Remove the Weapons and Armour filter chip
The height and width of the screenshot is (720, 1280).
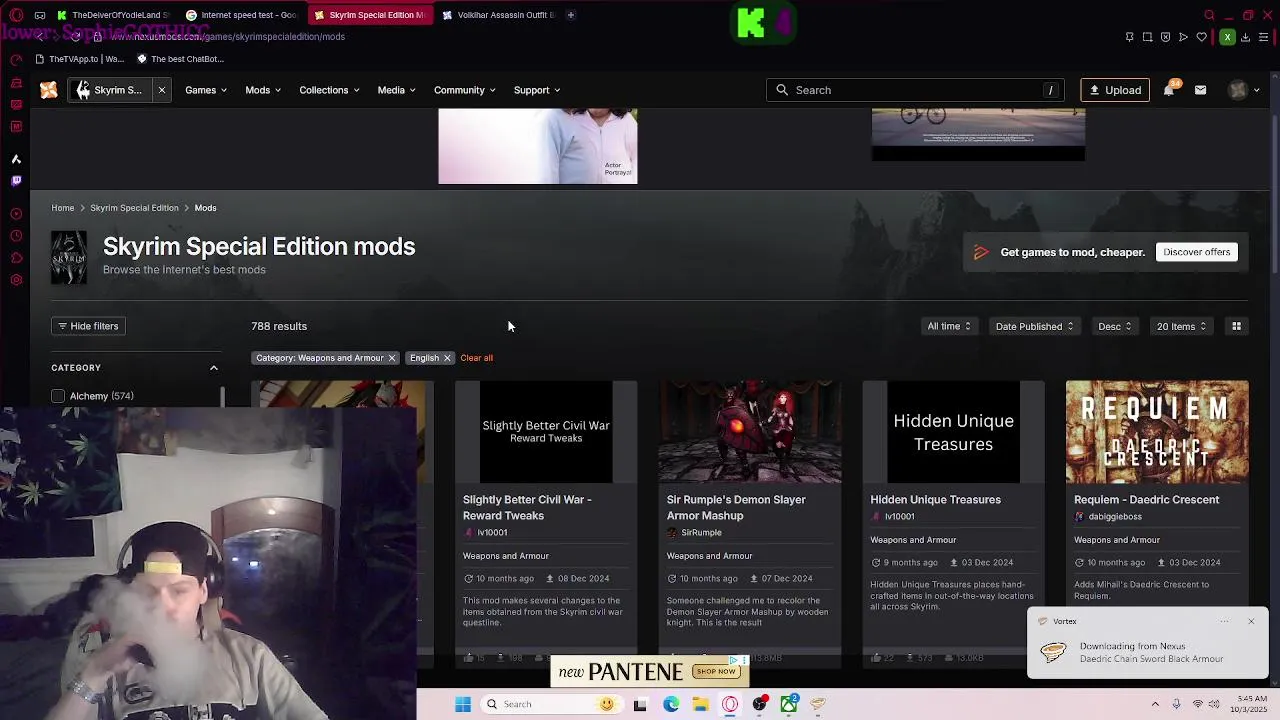click(x=391, y=358)
